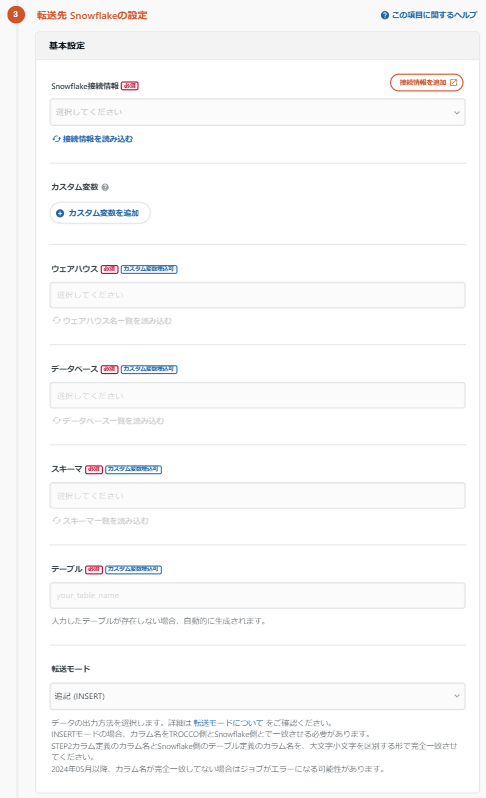Click the question mark icon next to カスタム変数
Viewport: 486px width, 798px height.
(105, 187)
